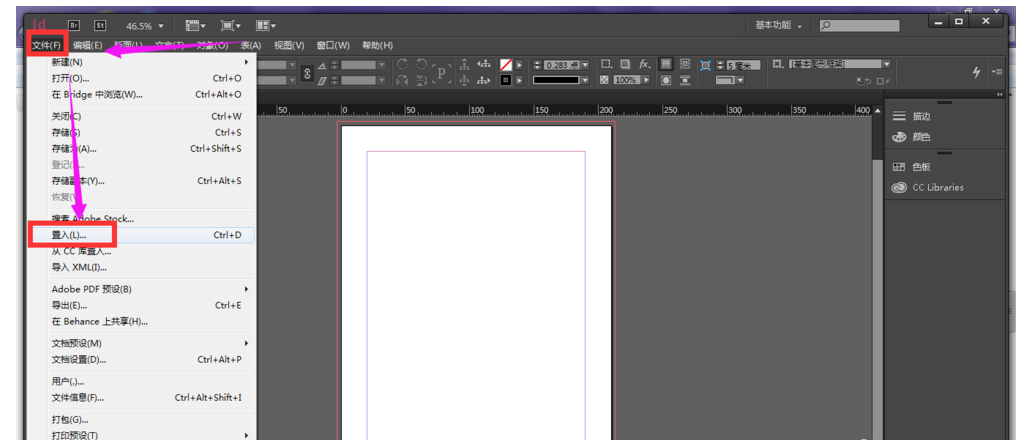Click the St Adobe Stock icon
Image resolution: width=1021 pixels, height=440 pixels.
pos(100,24)
